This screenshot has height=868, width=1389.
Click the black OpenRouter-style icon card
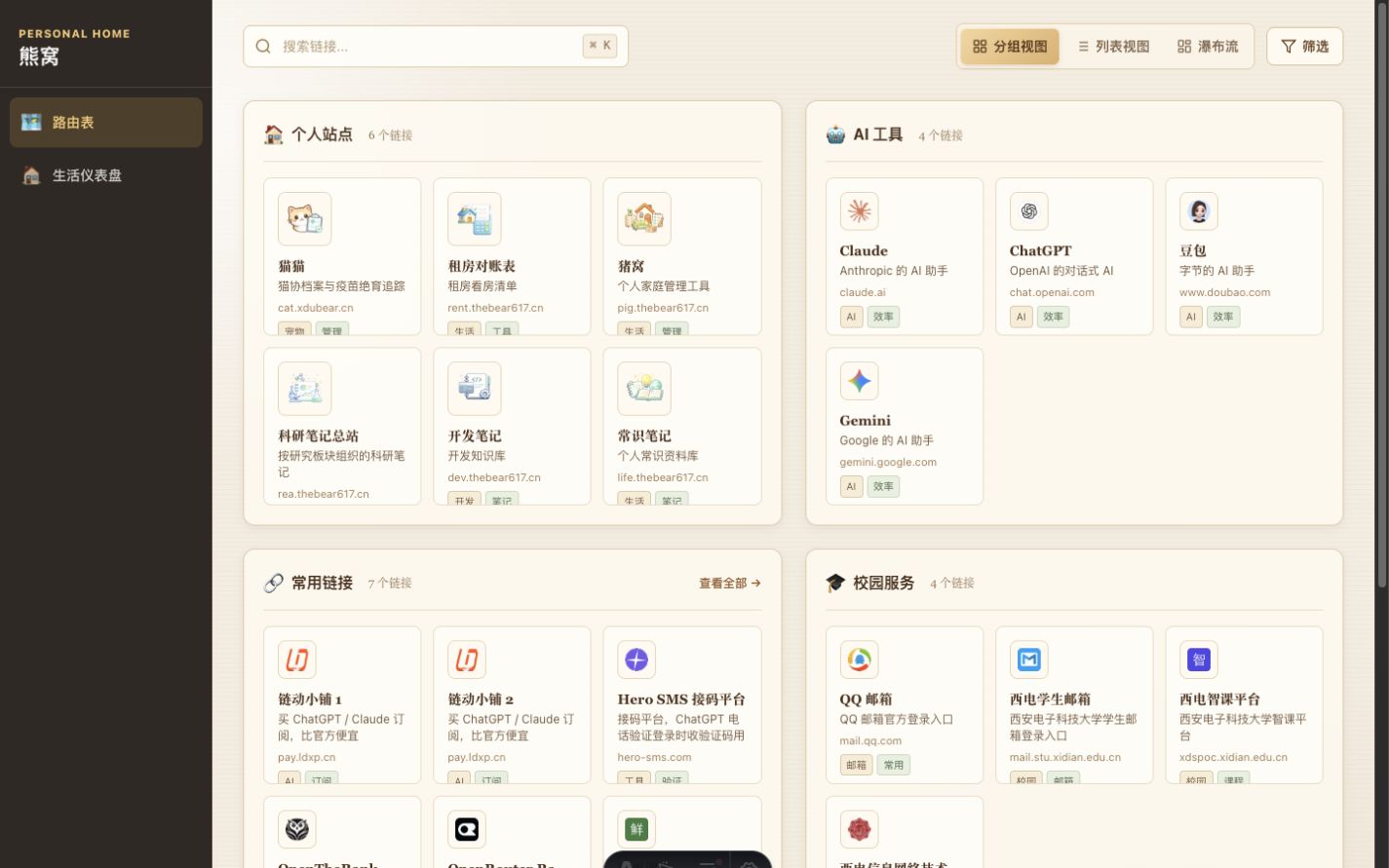pyautogui.click(x=467, y=829)
